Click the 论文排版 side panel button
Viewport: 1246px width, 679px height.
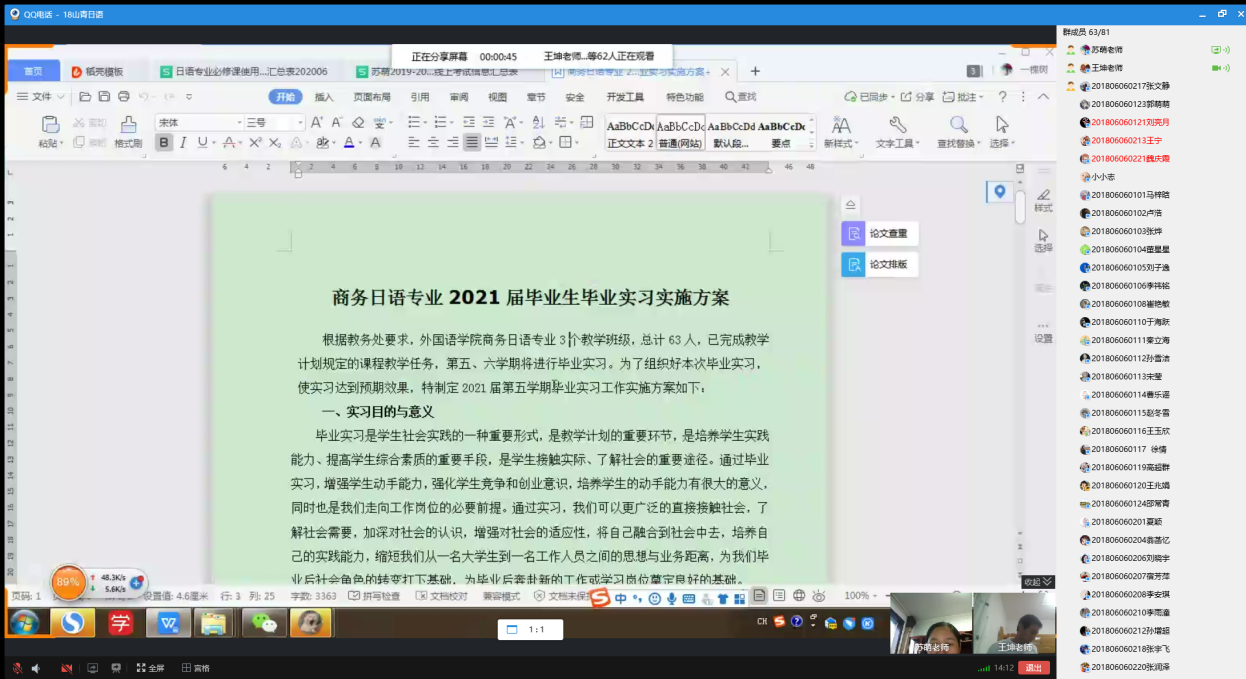(879, 265)
